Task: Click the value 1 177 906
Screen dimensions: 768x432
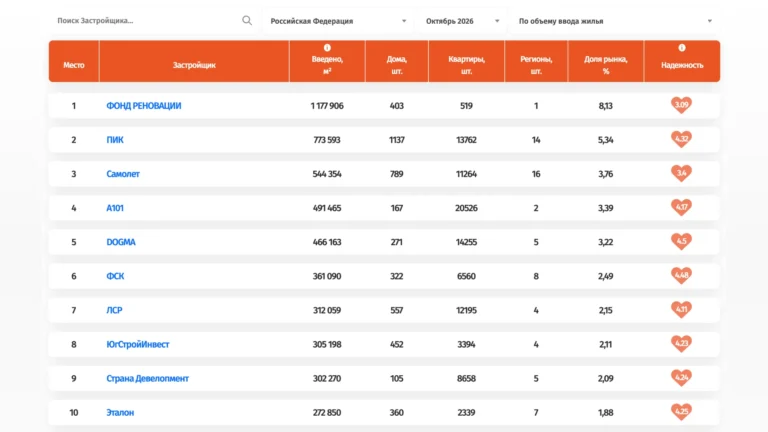Action: (327, 106)
